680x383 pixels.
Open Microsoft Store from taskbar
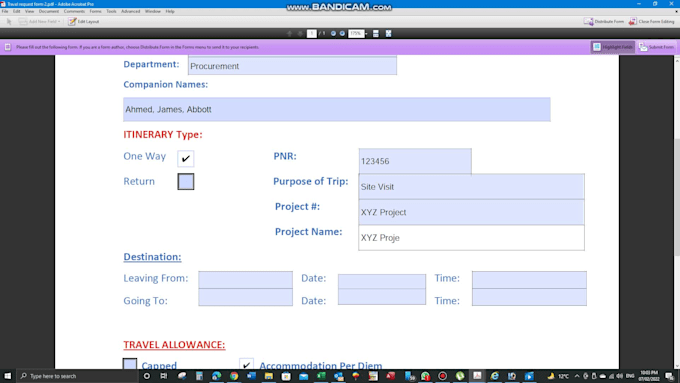pos(286,376)
